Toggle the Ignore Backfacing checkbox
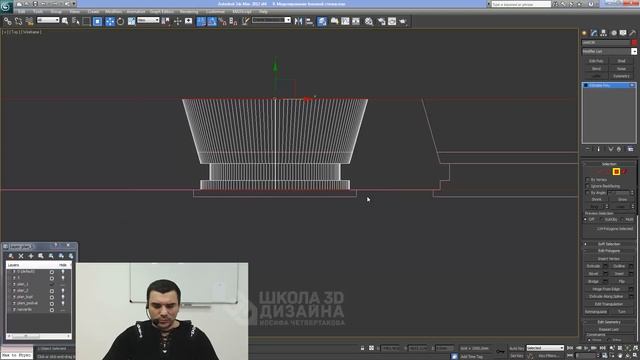Image resolution: width=640 pixels, height=360 pixels. coord(588,186)
